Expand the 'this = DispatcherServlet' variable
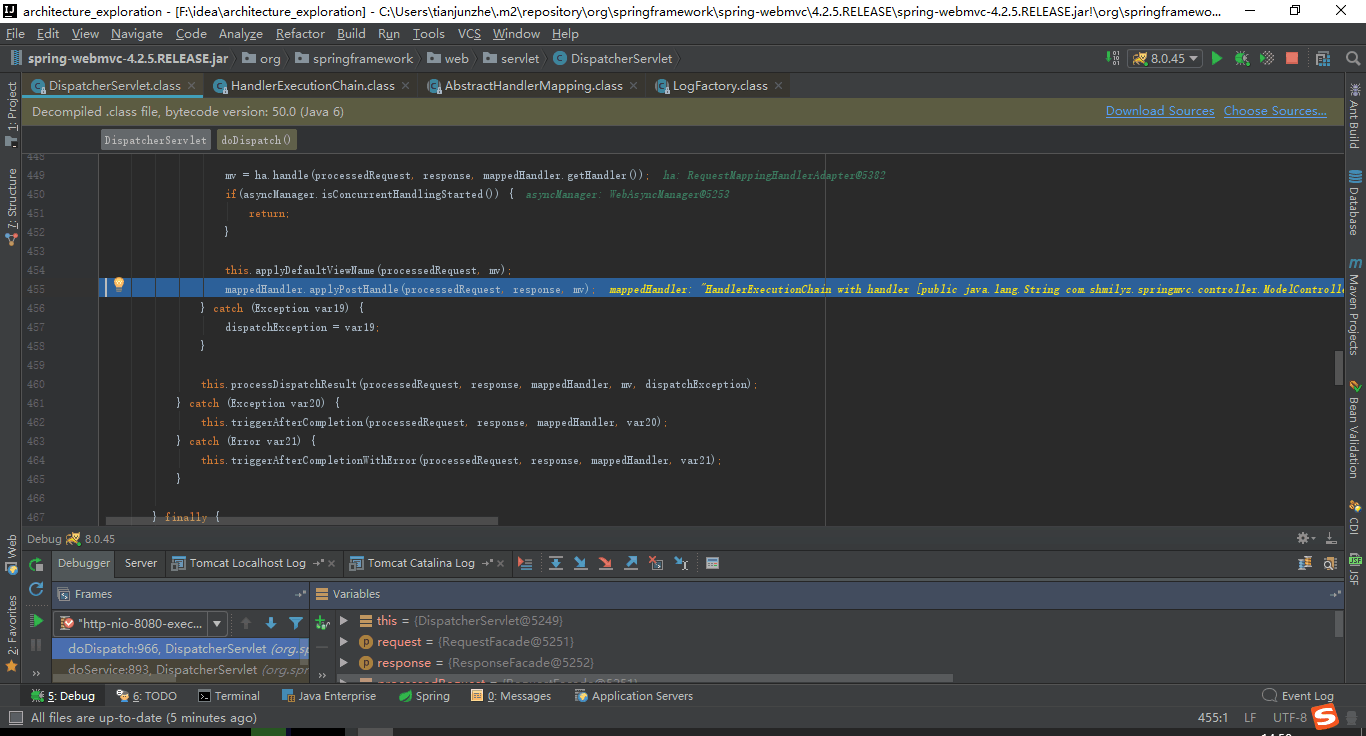1366x736 pixels. [x=344, y=620]
